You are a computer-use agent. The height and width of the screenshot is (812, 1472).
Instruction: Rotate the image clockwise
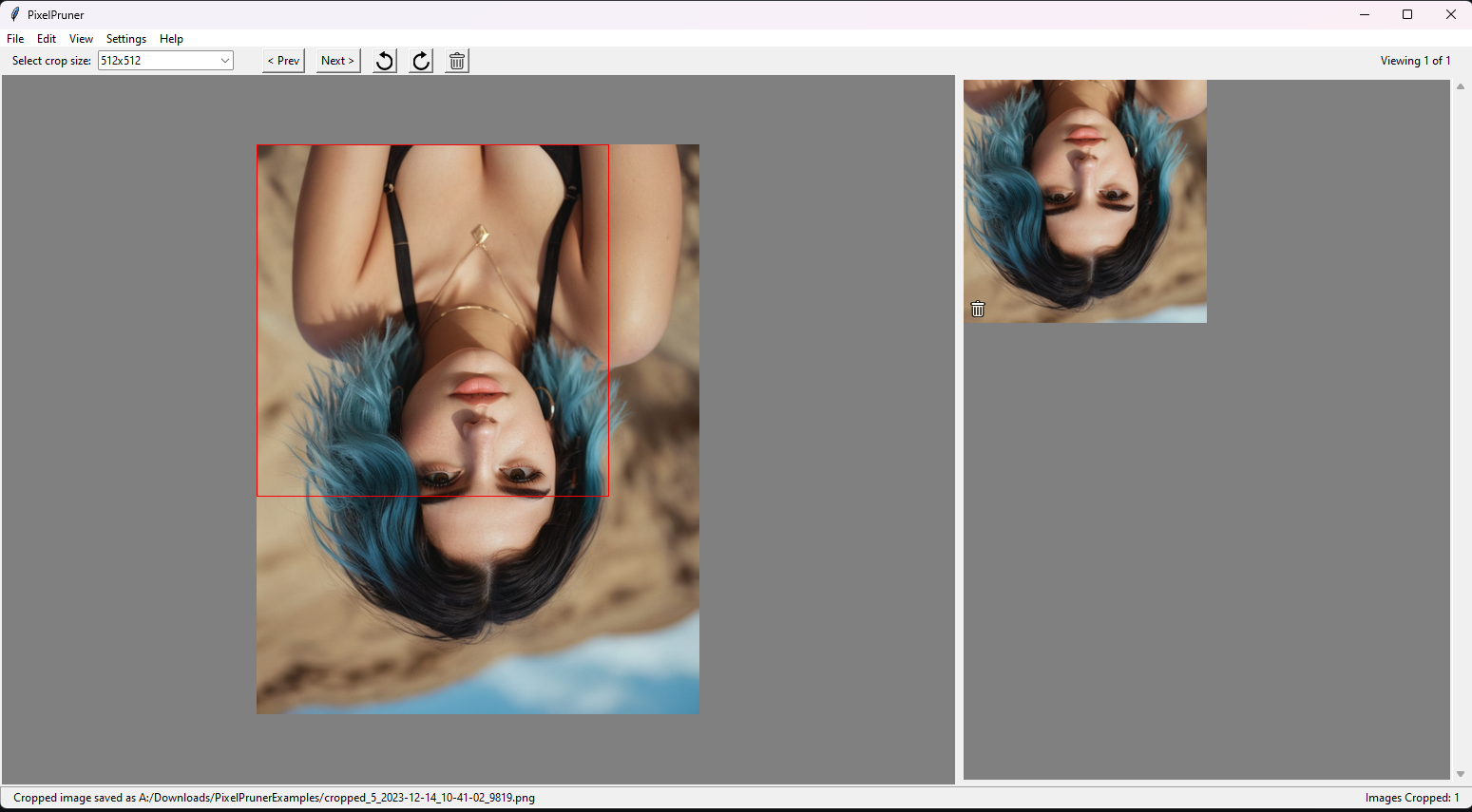tap(421, 61)
